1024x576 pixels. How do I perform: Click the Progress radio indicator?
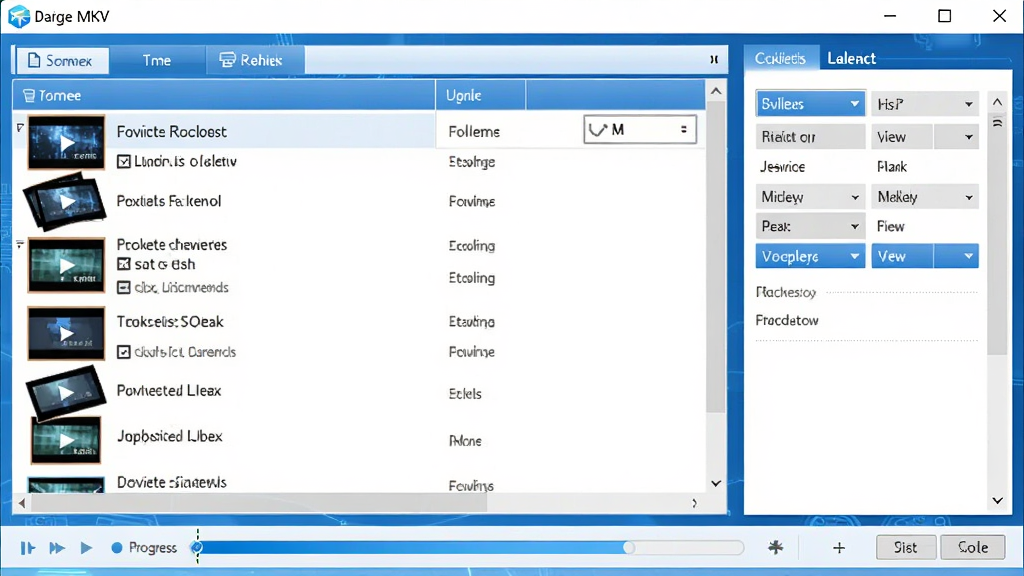[117, 548]
